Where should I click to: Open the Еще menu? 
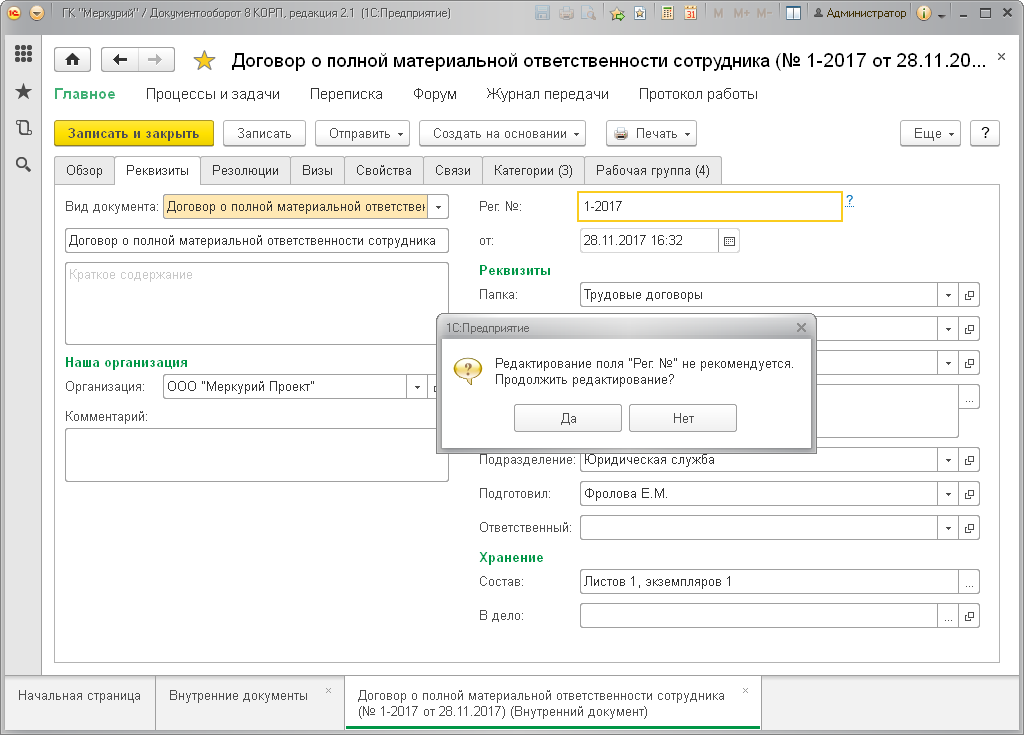click(x=930, y=133)
